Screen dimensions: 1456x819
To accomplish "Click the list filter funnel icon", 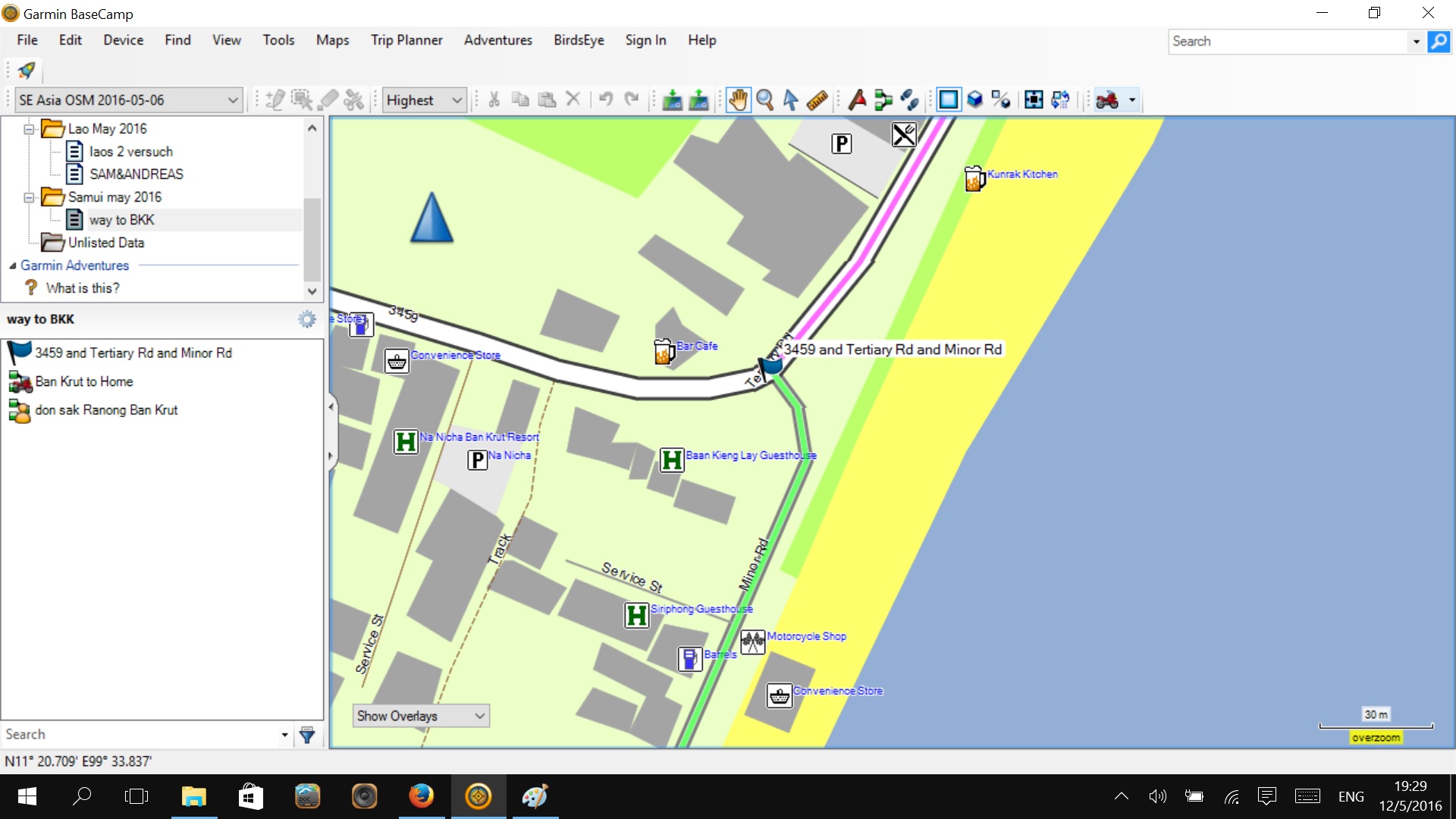I will [x=307, y=734].
